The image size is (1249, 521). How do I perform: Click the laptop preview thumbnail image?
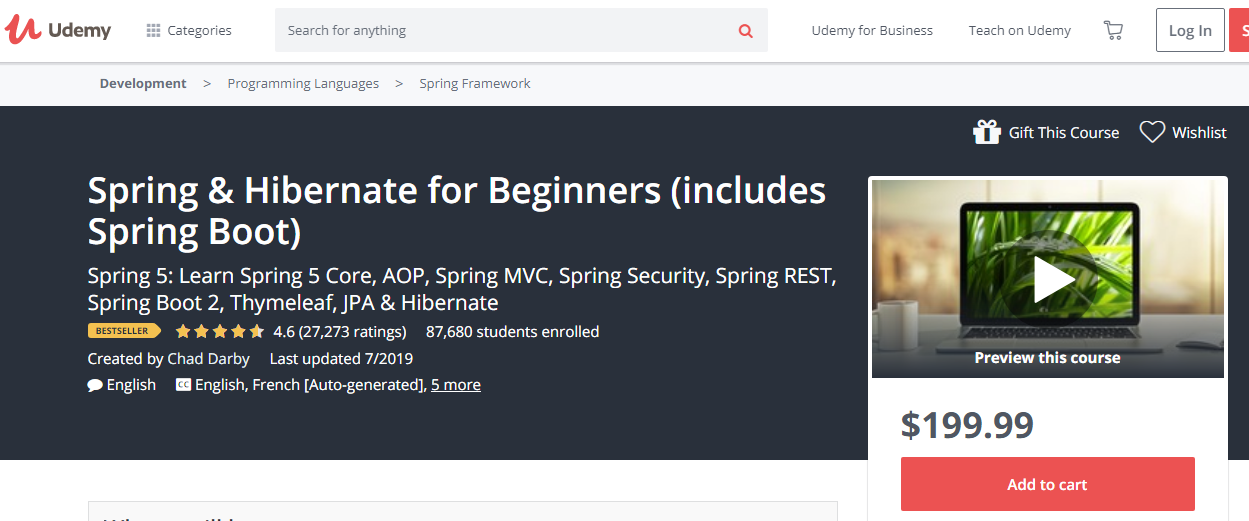(1048, 279)
